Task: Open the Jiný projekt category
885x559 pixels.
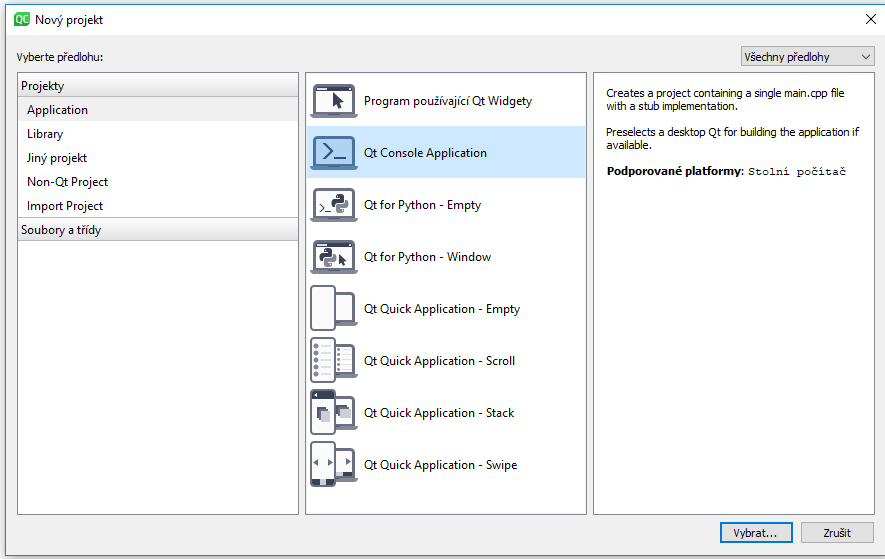Action: click(57, 158)
